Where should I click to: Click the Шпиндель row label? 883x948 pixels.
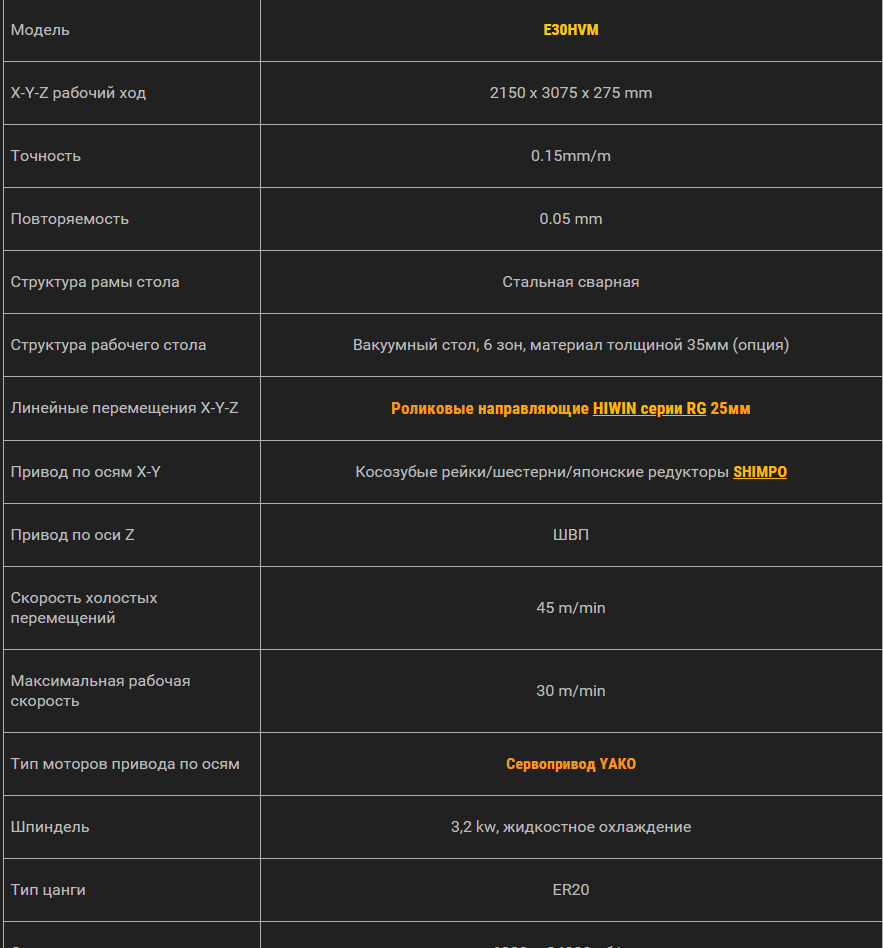pos(50,827)
